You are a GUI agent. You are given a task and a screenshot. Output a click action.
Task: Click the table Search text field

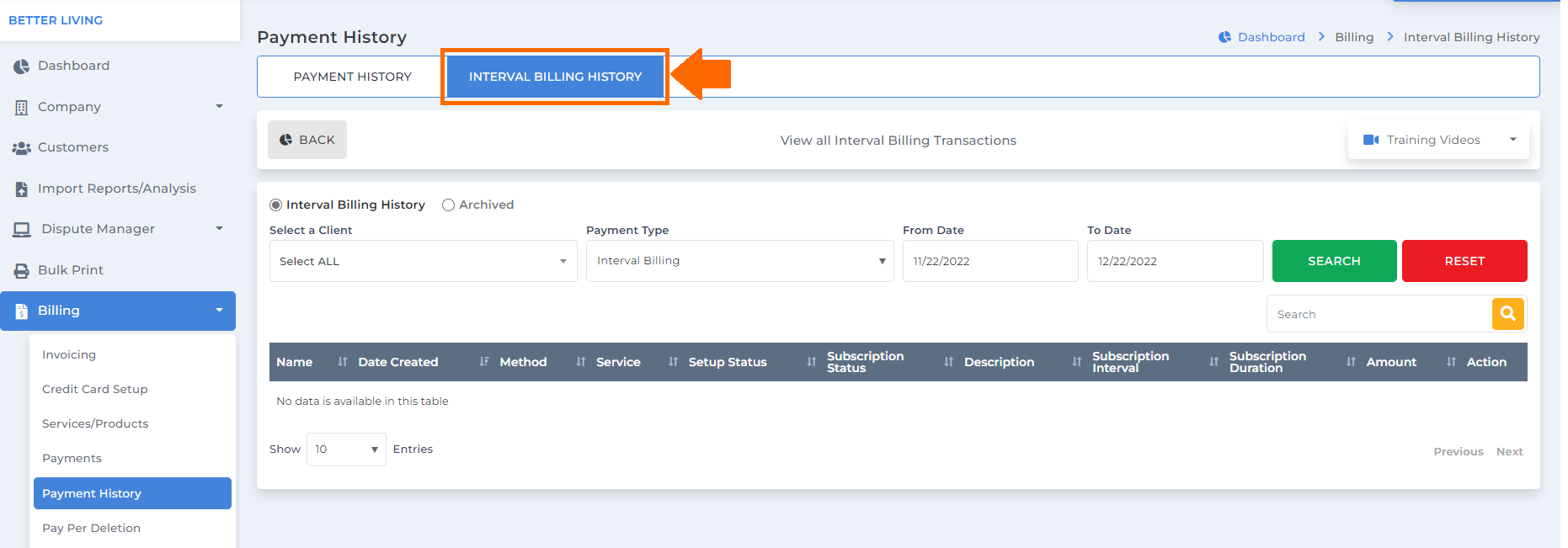tap(1379, 314)
